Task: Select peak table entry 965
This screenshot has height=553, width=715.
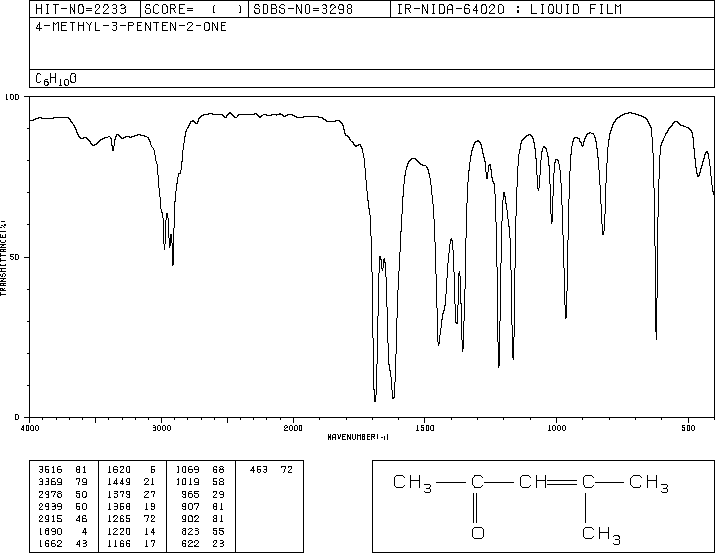Action: [x=203, y=494]
